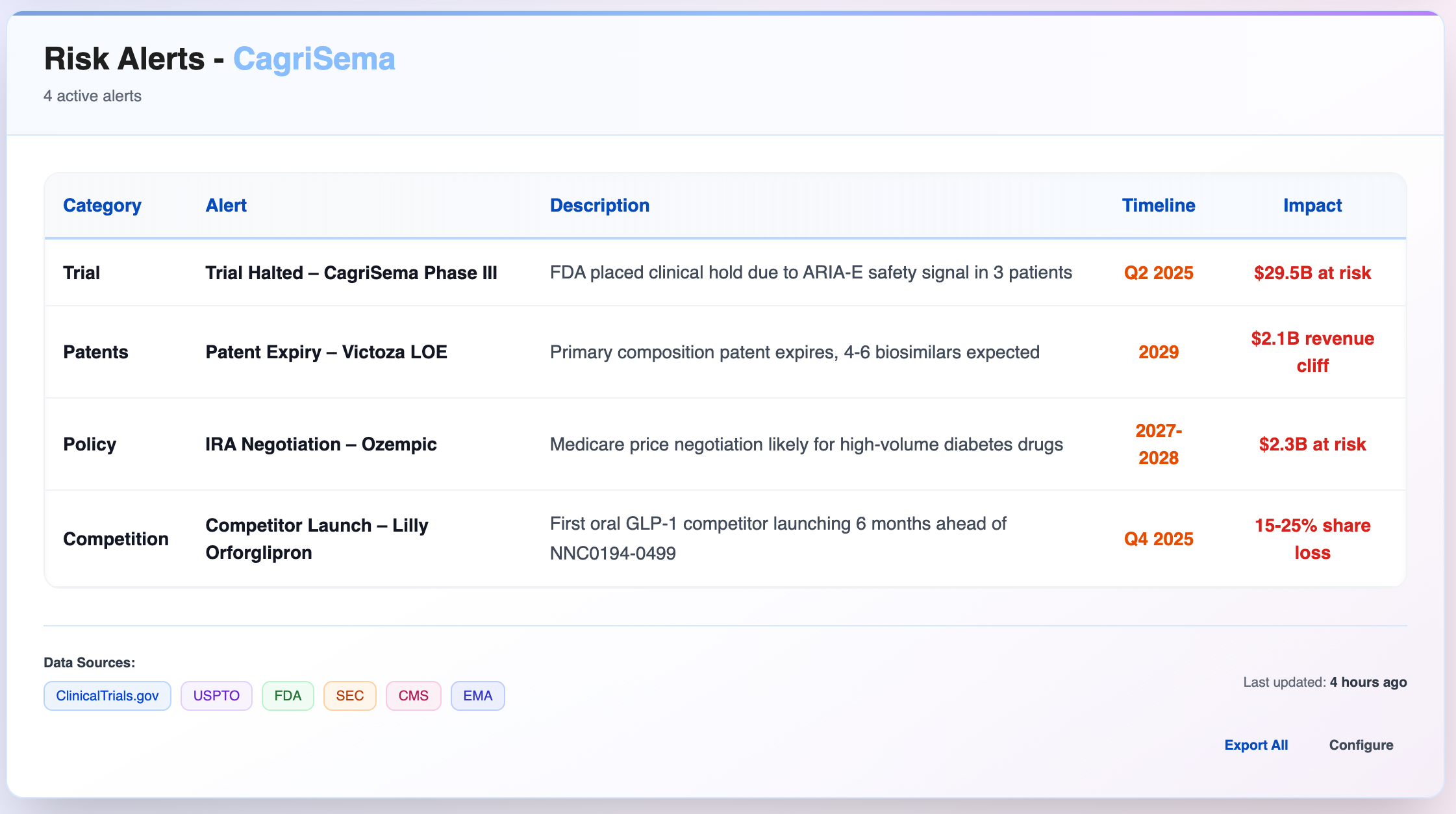Image resolution: width=1456 pixels, height=814 pixels.
Task: Open the IRA Negotiation Ozempic alert
Action: tap(321, 444)
